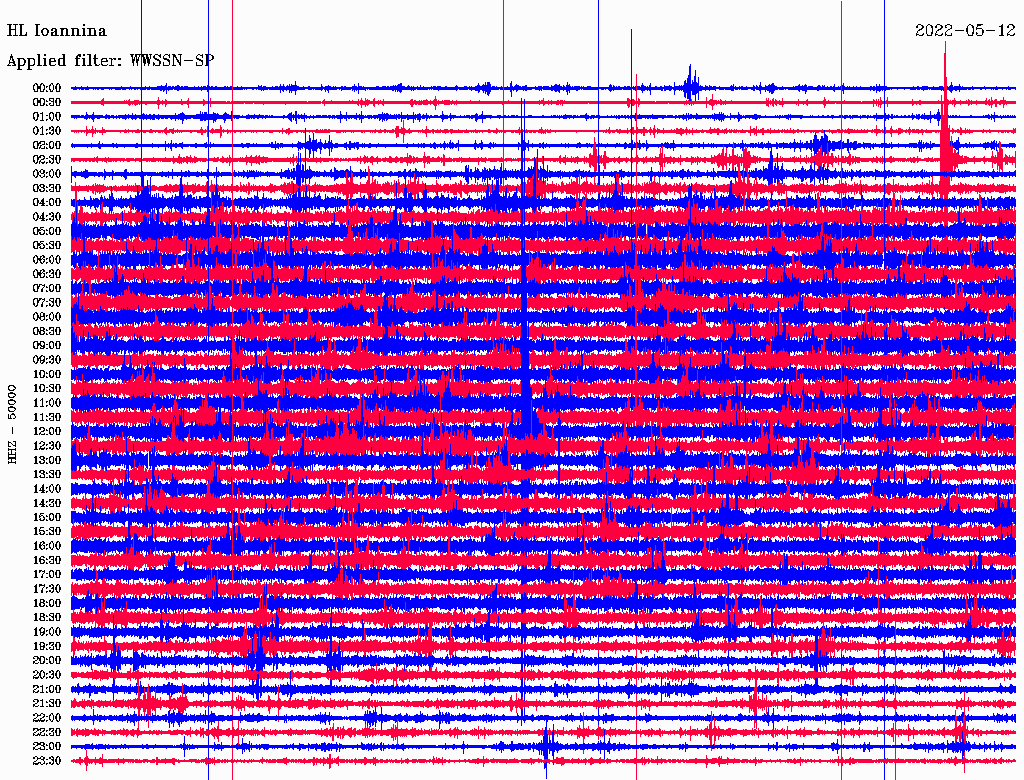Image resolution: width=1024 pixels, height=780 pixels.
Task: Click the 16:30 time label
Action: (x=47, y=561)
